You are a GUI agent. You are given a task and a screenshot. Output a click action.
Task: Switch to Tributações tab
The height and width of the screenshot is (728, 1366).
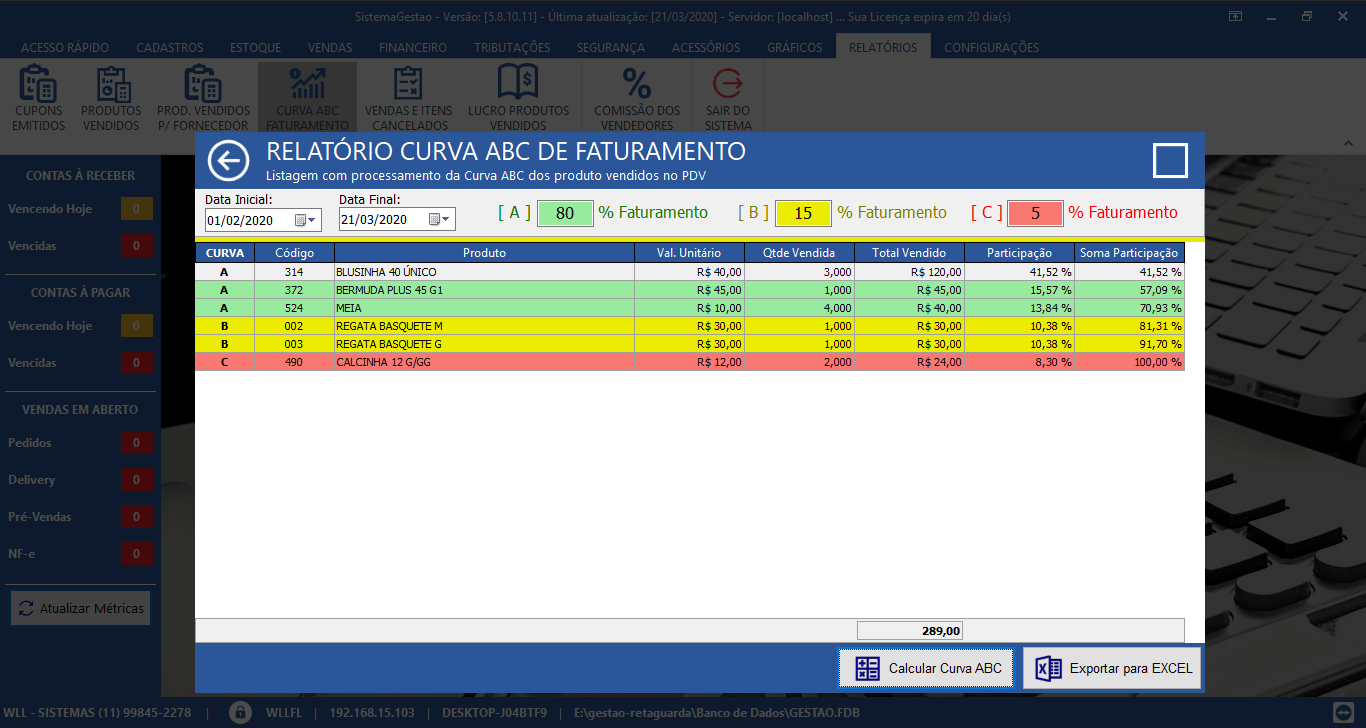click(512, 47)
